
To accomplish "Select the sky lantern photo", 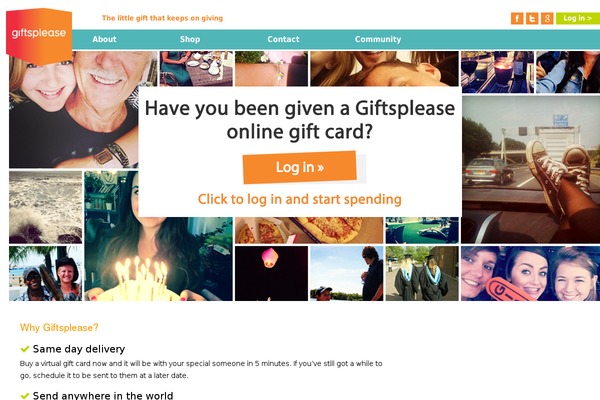I will [x=271, y=273].
